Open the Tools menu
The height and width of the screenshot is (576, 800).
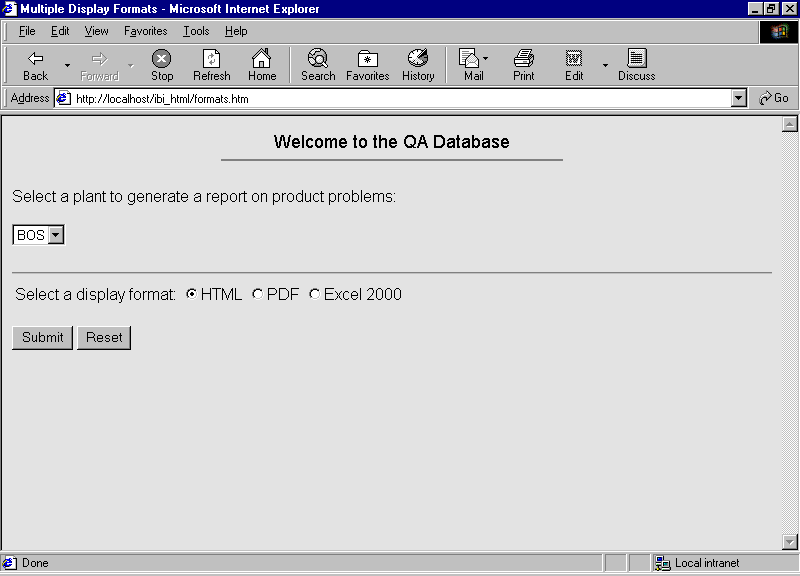click(196, 31)
